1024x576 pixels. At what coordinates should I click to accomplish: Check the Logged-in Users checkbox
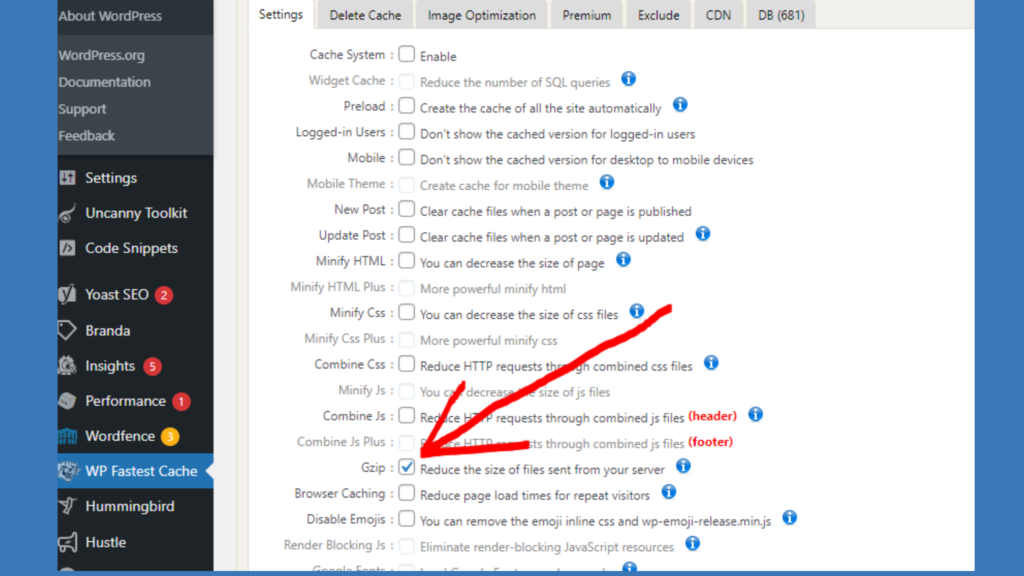click(407, 131)
